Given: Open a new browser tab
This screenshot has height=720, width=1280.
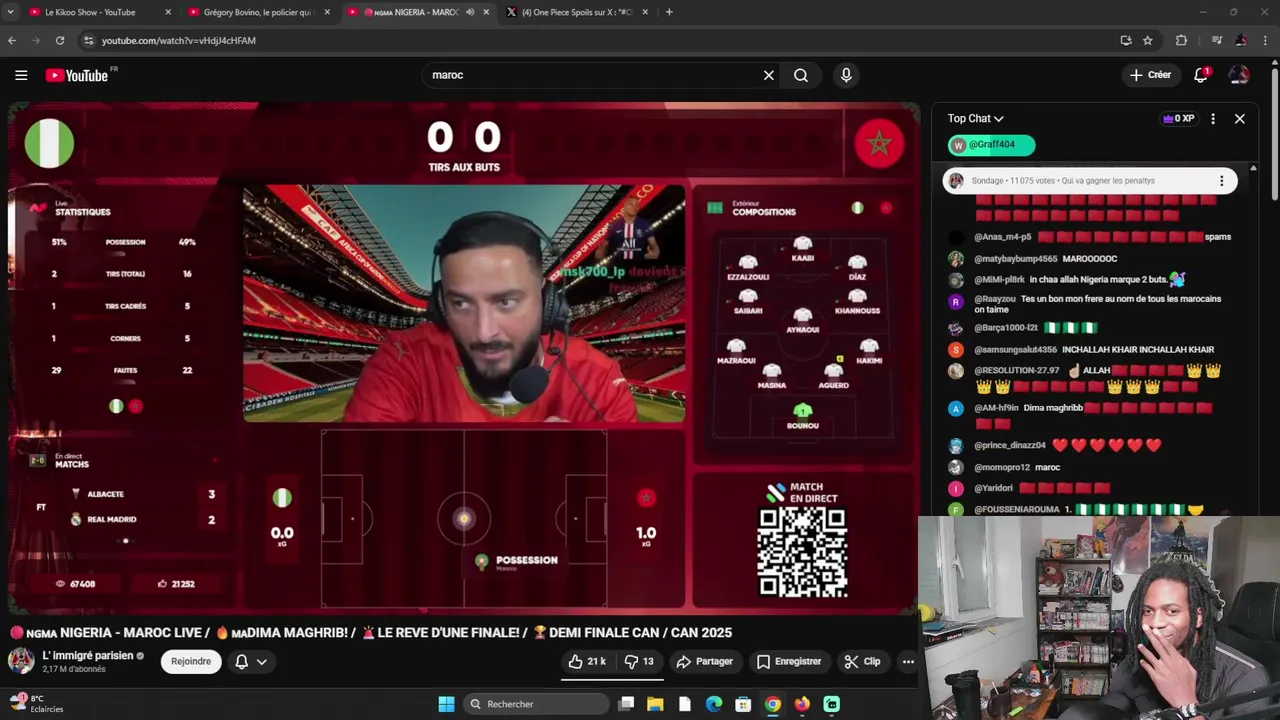Looking at the screenshot, I should point(669,12).
